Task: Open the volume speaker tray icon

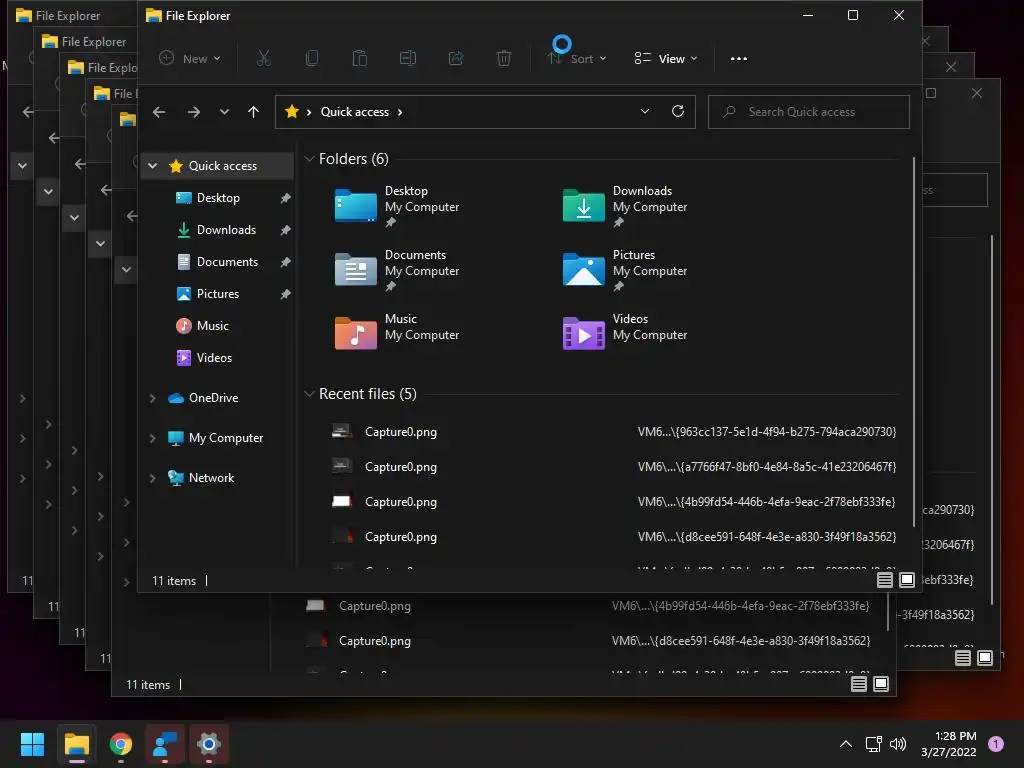Action: (898, 744)
